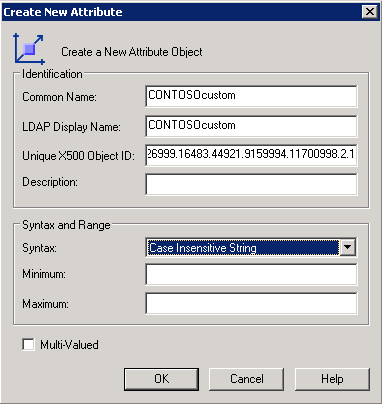Focus the Common Name field
The height and width of the screenshot is (404, 382).
pos(251,96)
